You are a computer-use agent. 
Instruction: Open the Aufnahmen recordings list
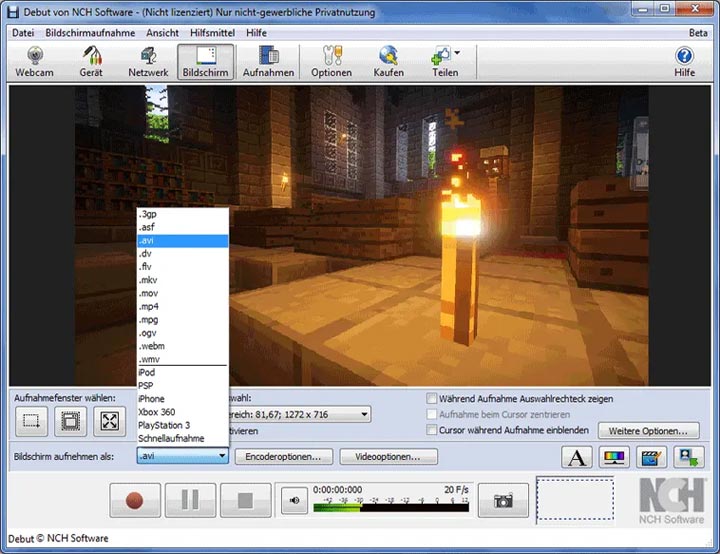269,62
